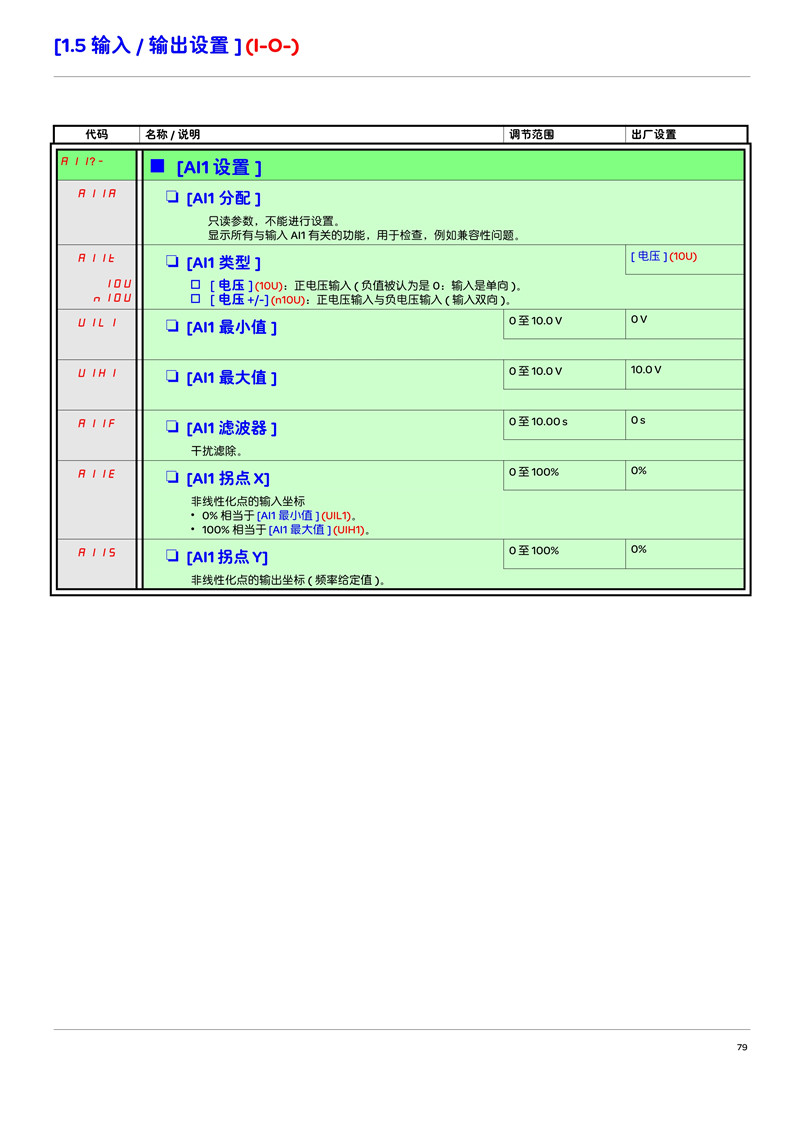Viewport: 800px width, 1132px height.
Task: Click the 0 至 100% range in the 拐点 Y row
Action: [534, 551]
